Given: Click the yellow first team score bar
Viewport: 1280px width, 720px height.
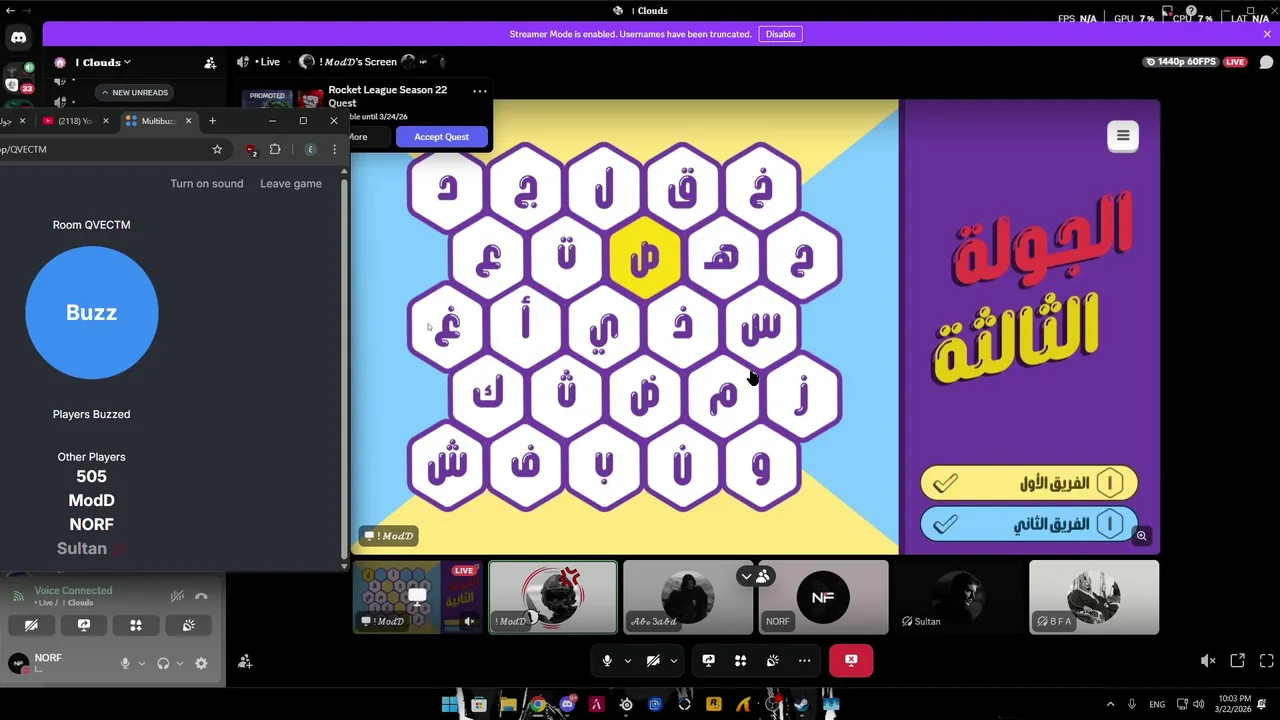Looking at the screenshot, I should [x=1029, y=484].
